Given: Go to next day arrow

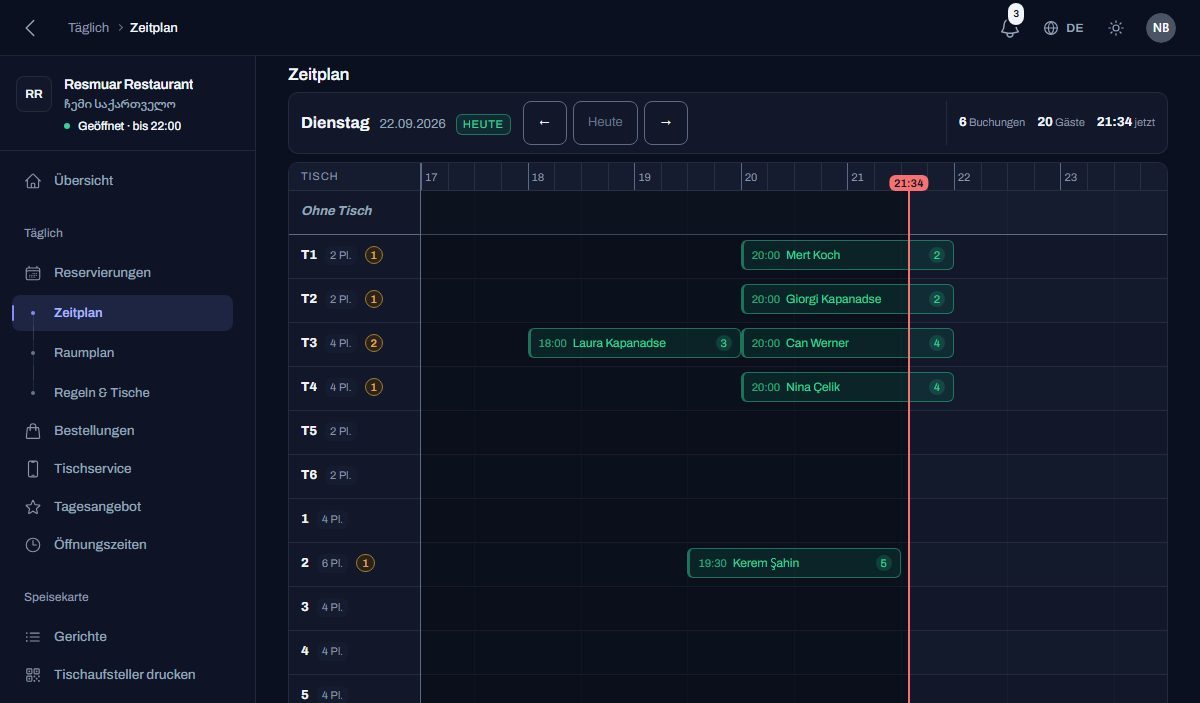Looking at the screenshot, I should click(x=666, y=123).
